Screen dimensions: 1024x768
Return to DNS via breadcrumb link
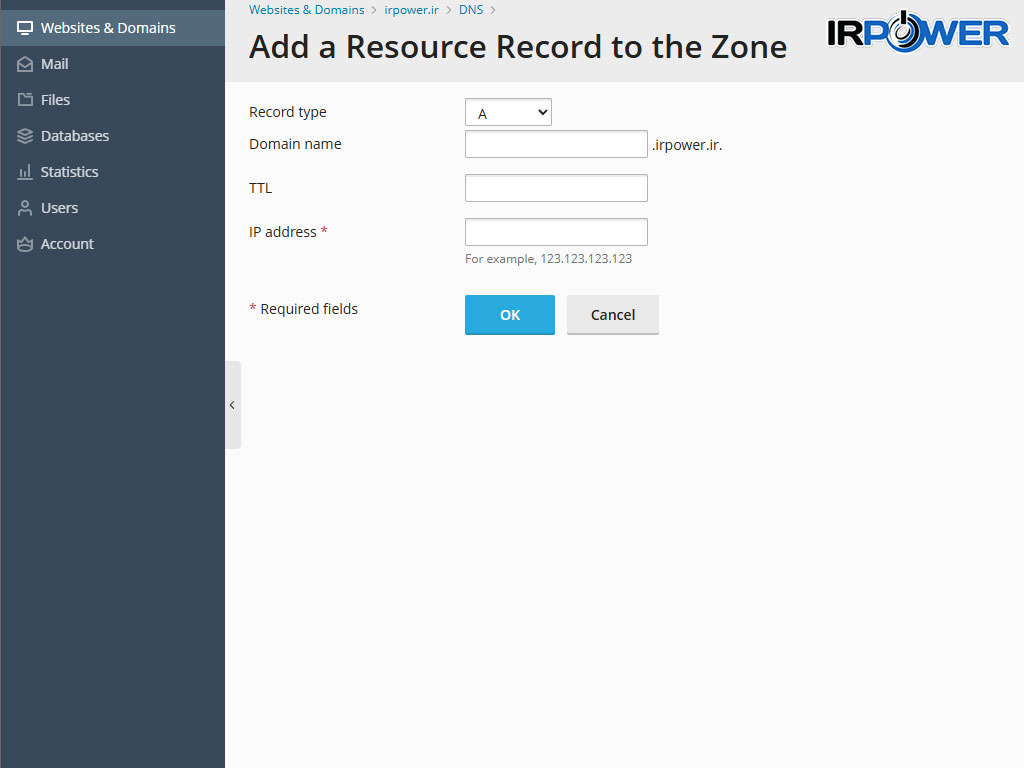[470, 10]
